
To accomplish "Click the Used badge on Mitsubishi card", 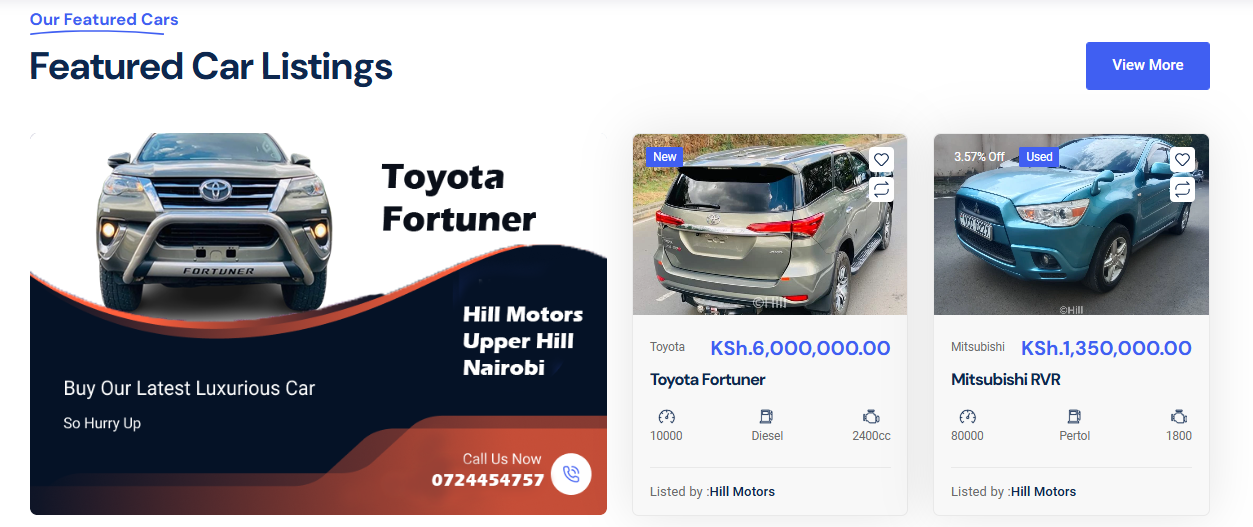I will coord(1040,157).
